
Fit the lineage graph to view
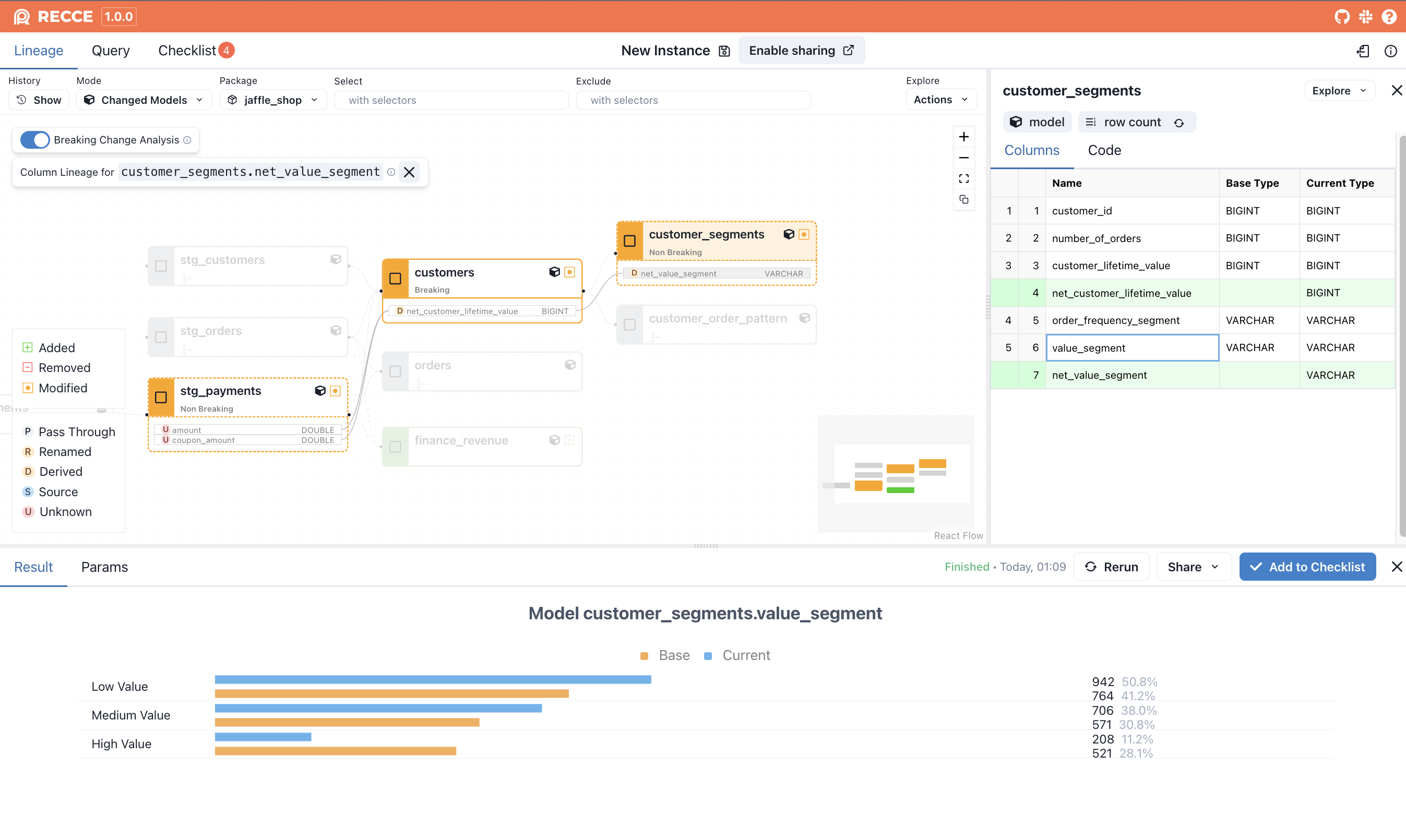point(963,179)
